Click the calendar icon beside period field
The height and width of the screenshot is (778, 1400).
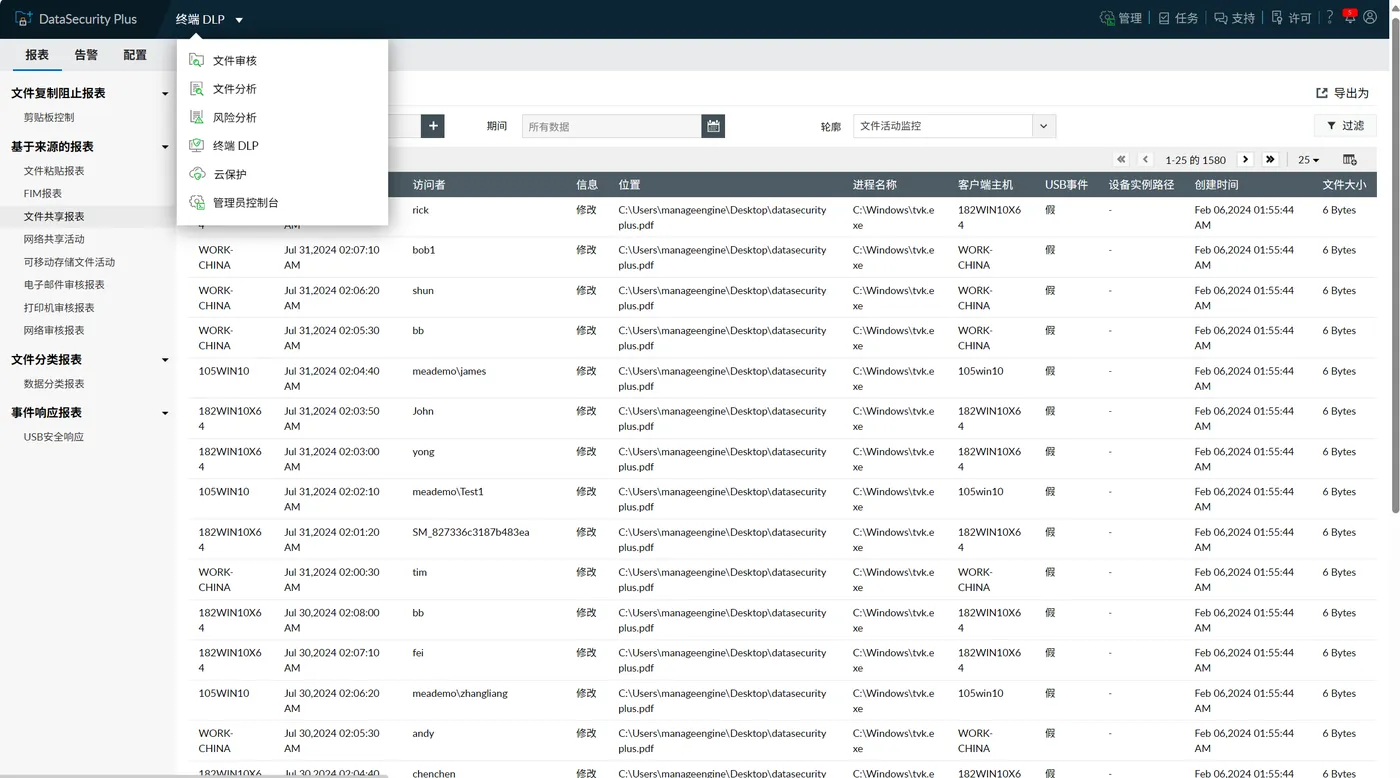click(713, 126)
